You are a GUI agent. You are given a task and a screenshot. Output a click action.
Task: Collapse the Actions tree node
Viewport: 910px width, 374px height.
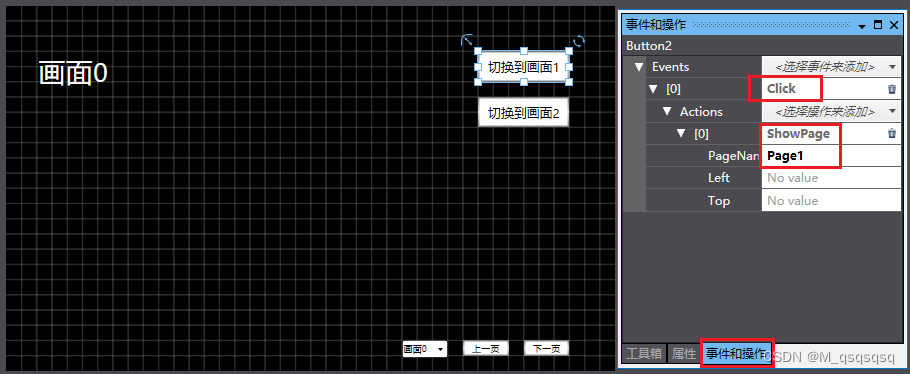(667, 112)
